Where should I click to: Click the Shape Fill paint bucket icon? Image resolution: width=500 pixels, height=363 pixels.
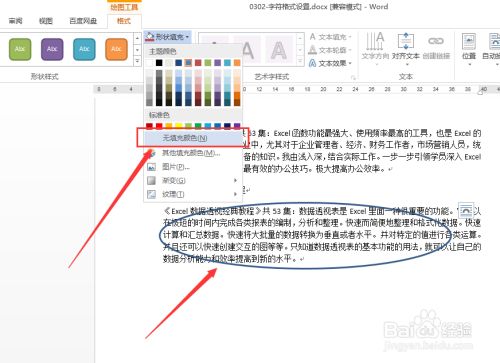[150, 37]
